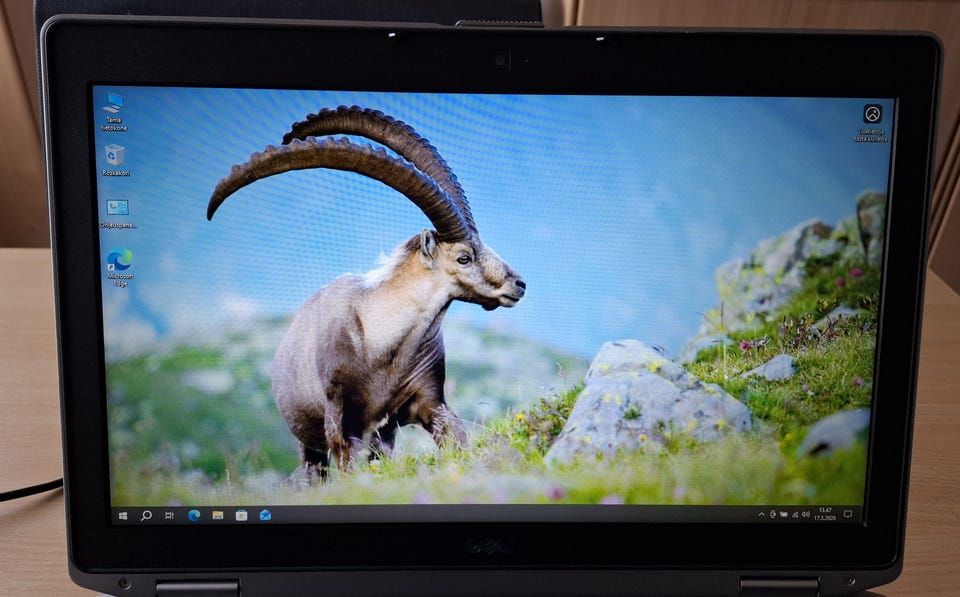The width and height of the screenshot is (960, 597).
Task: Click the Spotlight info icon on desktop
Action: [872, 122]
